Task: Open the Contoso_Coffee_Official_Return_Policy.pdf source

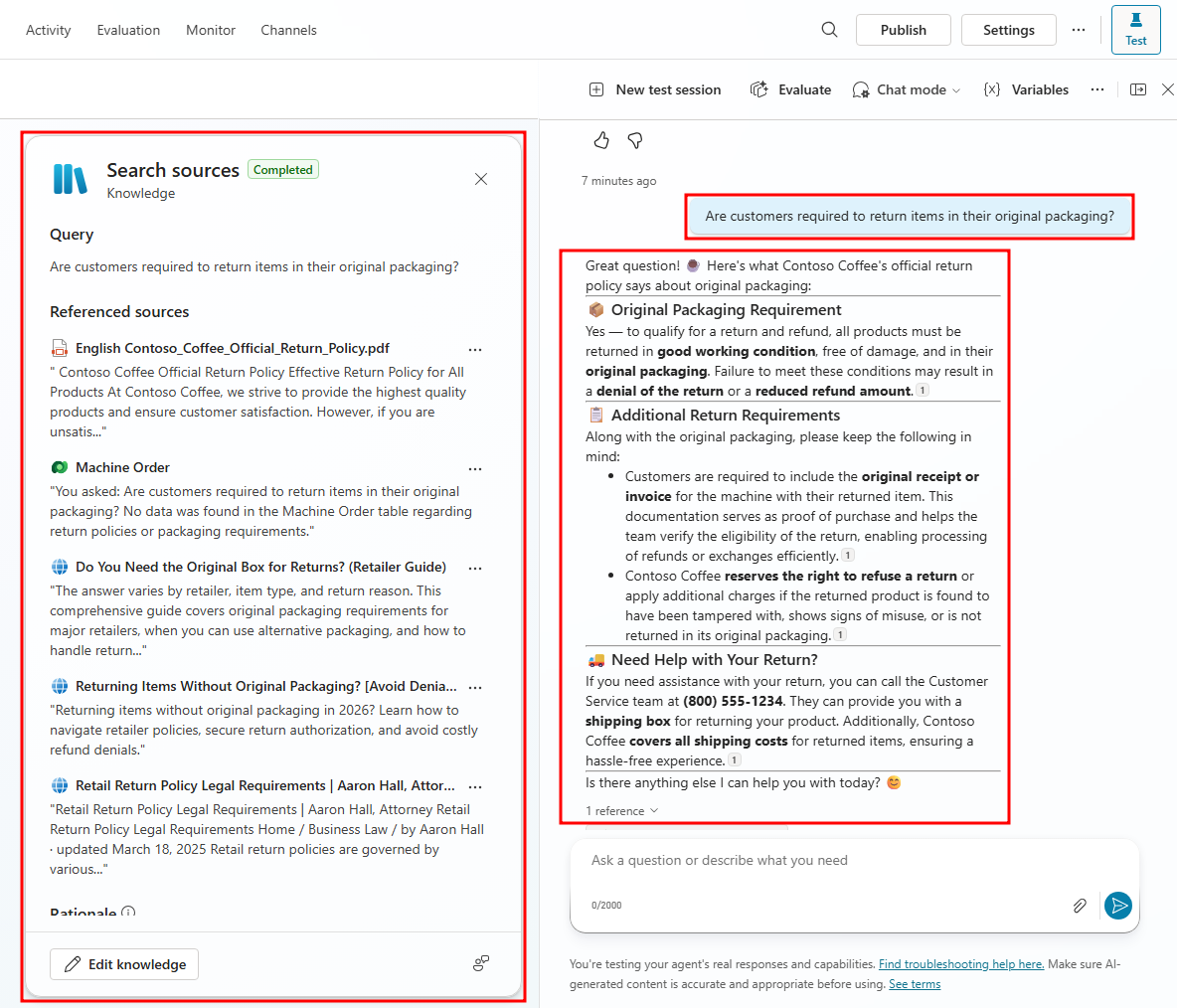Action: pyautogui.click(x=233, y=348)
